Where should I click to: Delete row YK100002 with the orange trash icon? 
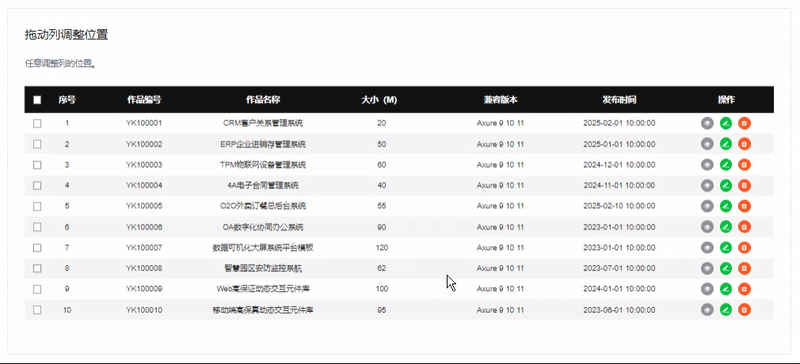pyautogui.click(x=744, y=144)
